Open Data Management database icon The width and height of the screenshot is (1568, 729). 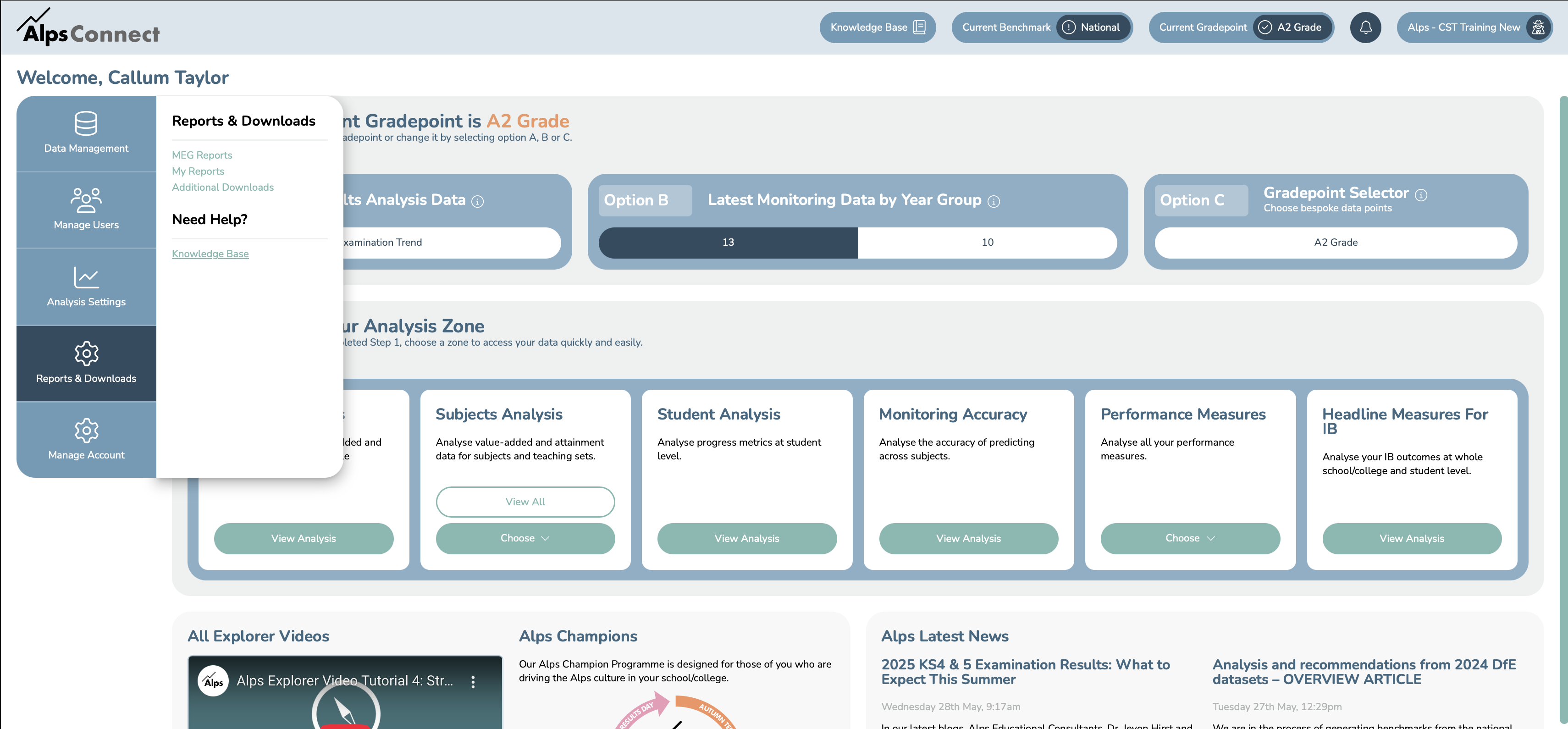(x=86, y=123)
